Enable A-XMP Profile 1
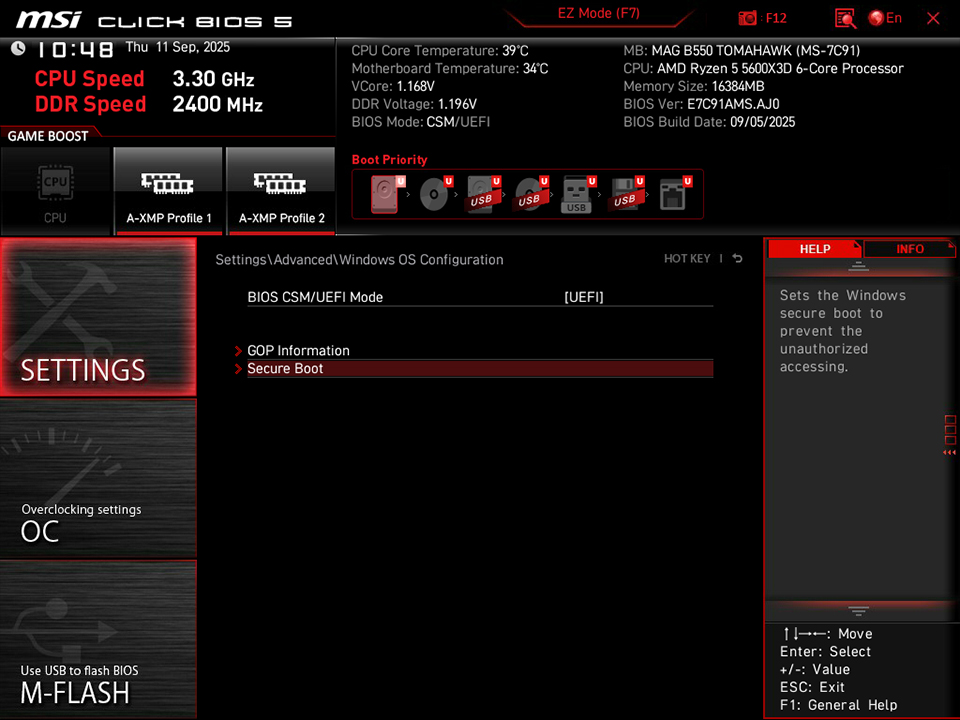This screenshot has width=960, height=720. 168,190
